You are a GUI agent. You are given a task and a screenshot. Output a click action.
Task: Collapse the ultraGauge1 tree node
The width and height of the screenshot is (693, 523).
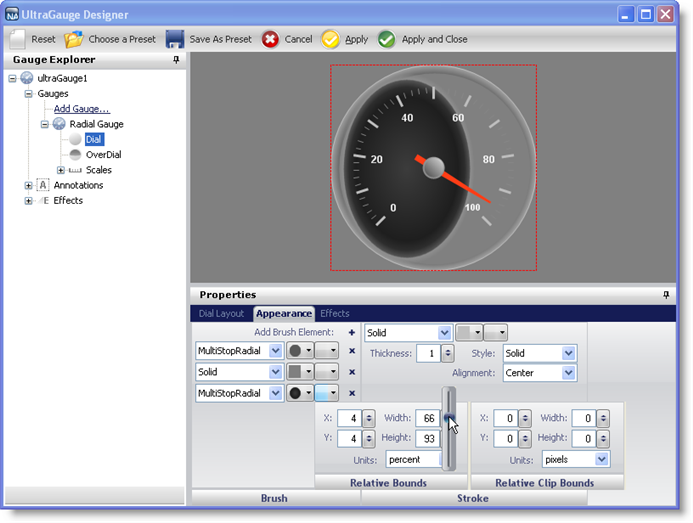click(x=12, y=79)
